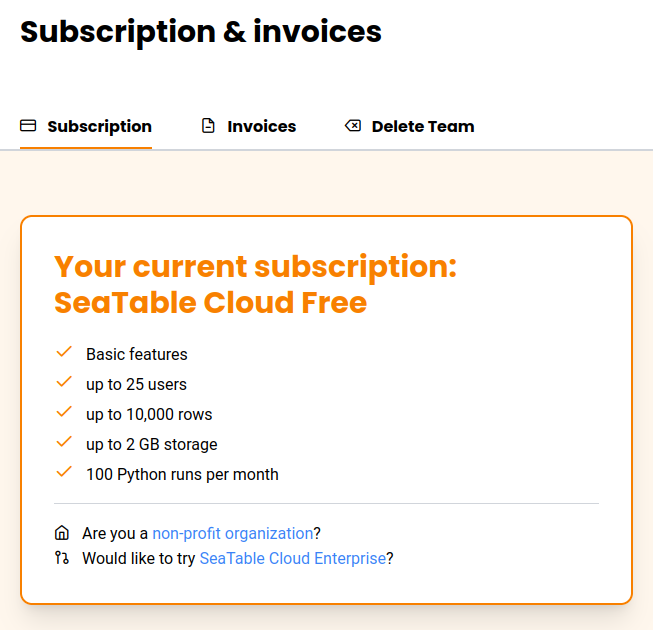The image size is (653, 630).
Task: Click the document icon beside Invoices
Action: click(208, 126)
